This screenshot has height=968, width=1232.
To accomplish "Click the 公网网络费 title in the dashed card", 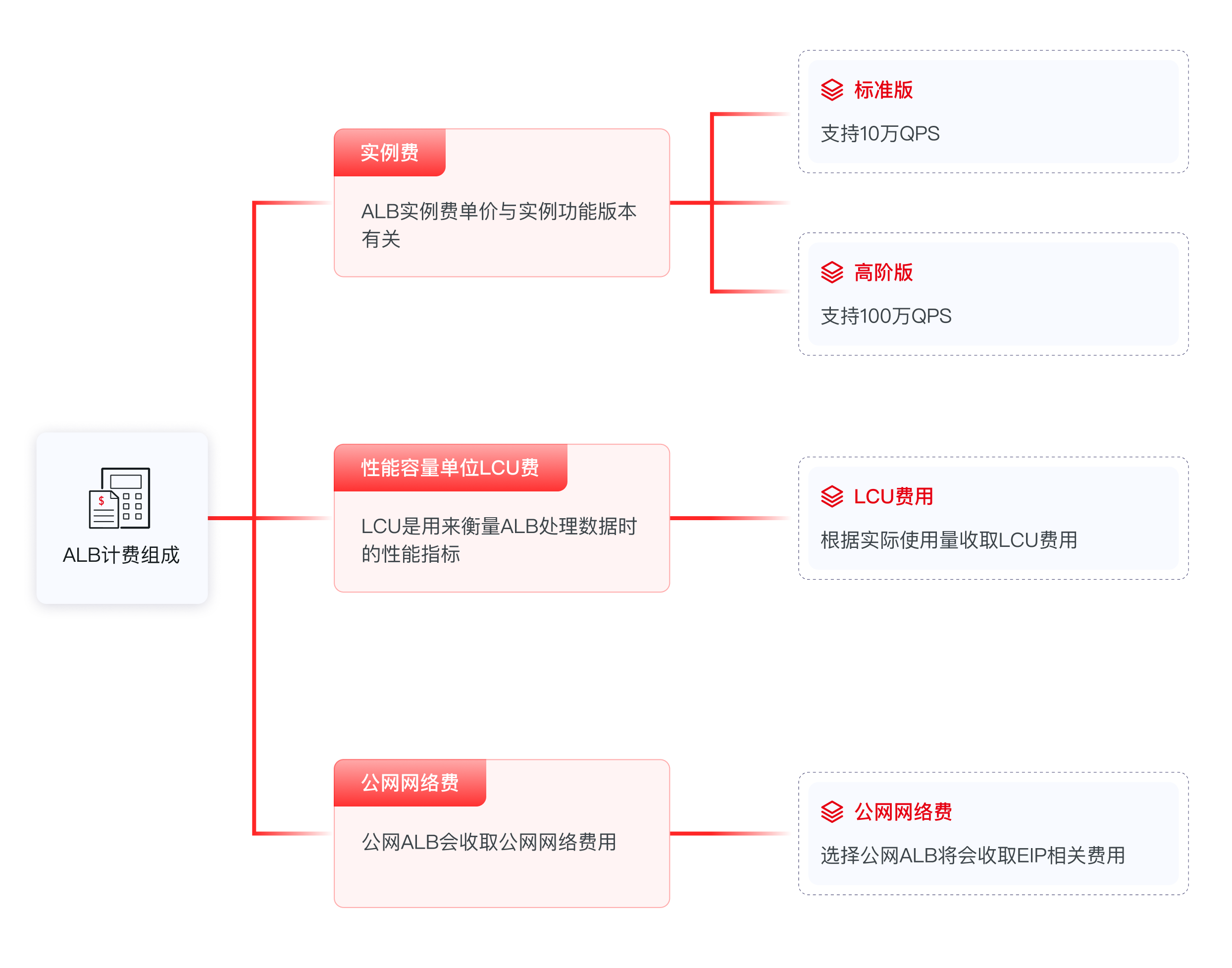I will [903, 811].
